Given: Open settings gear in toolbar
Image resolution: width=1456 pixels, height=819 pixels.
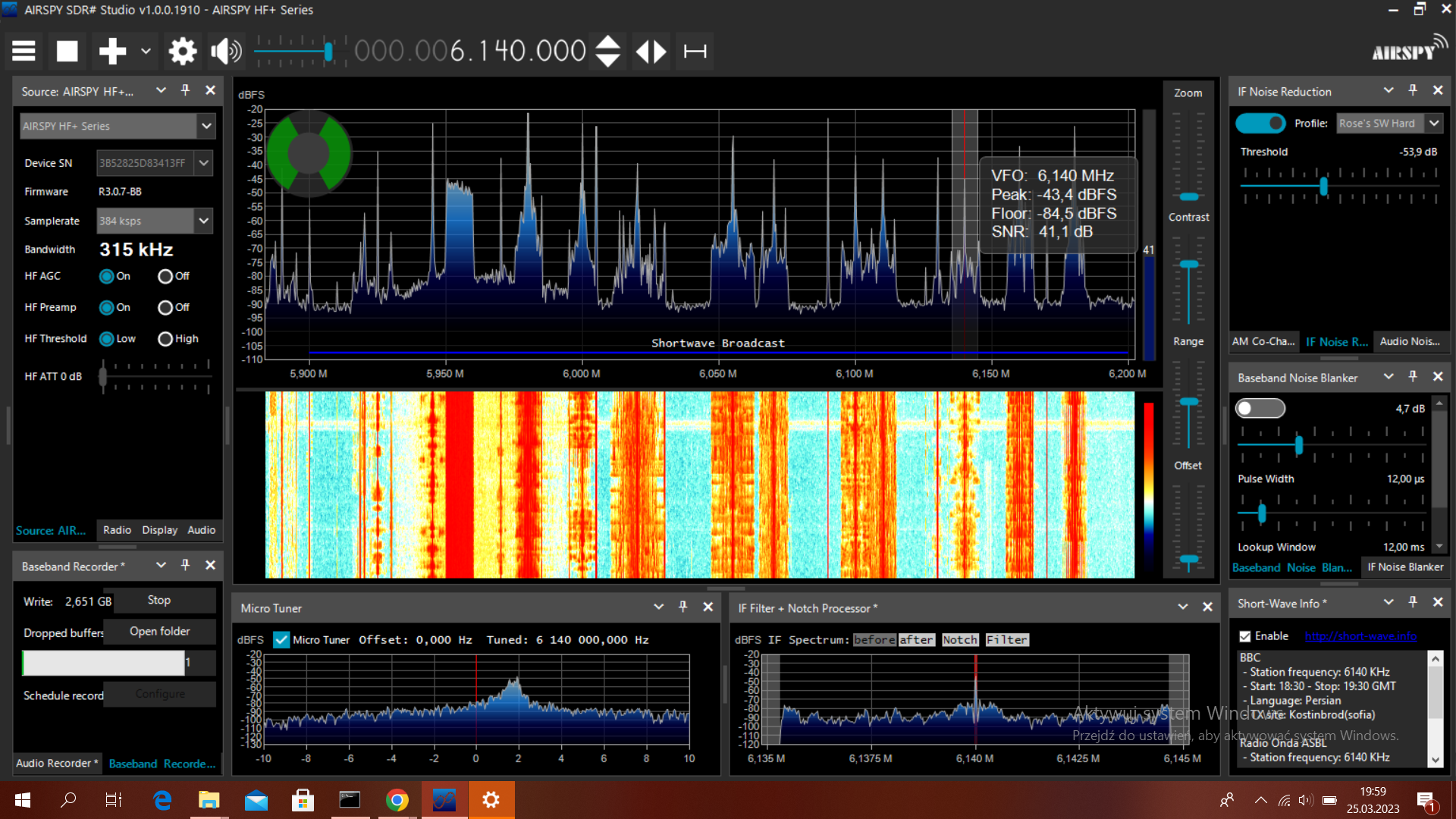Looking at the screenshot, I should pyautogui.click(x=182, y=52).
